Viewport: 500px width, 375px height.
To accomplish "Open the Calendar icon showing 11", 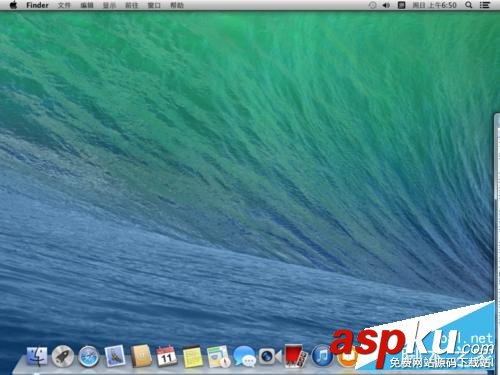I will click(166, 356).
